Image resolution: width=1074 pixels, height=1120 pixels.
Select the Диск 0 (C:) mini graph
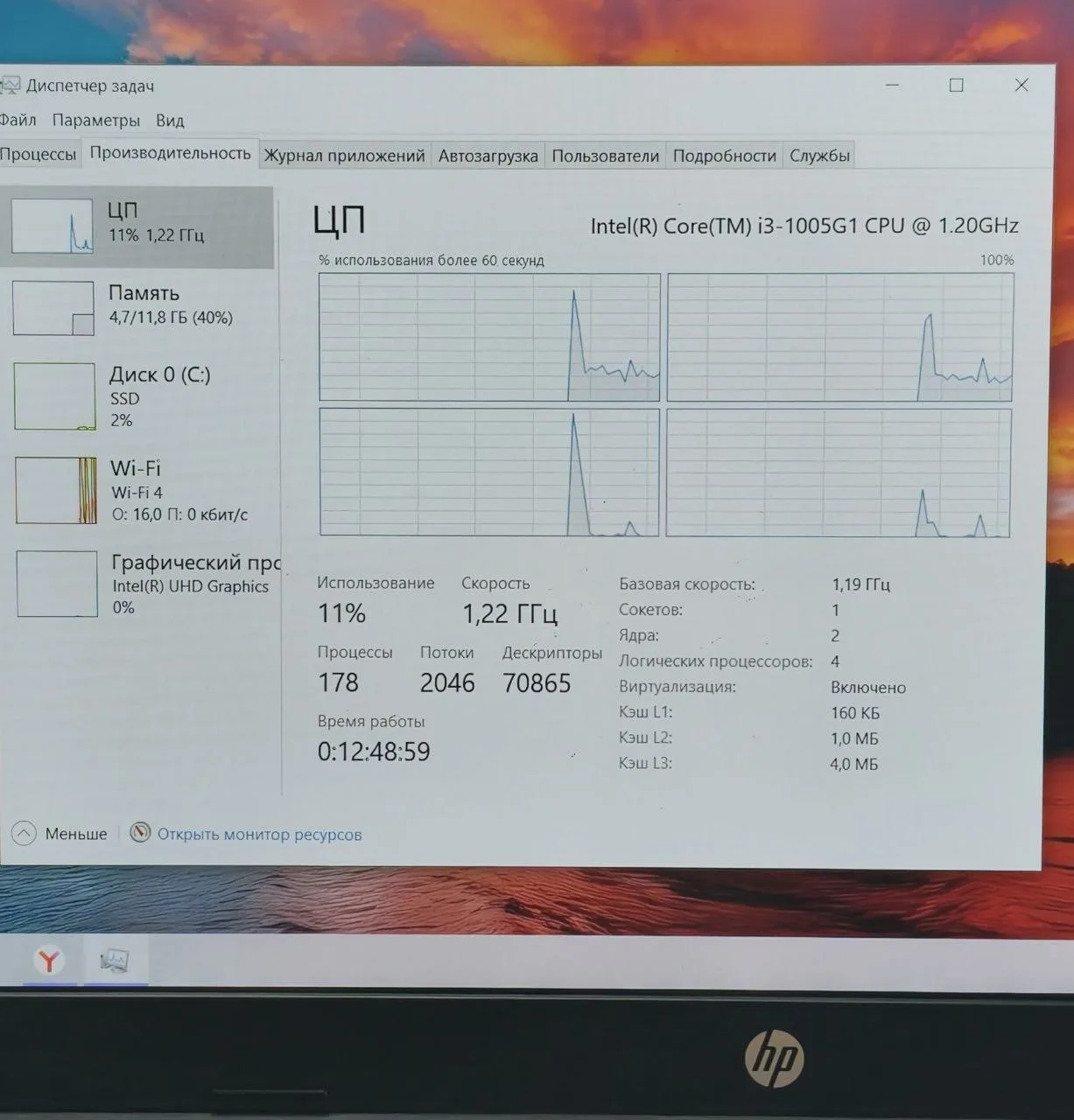[x=54, y=396]
